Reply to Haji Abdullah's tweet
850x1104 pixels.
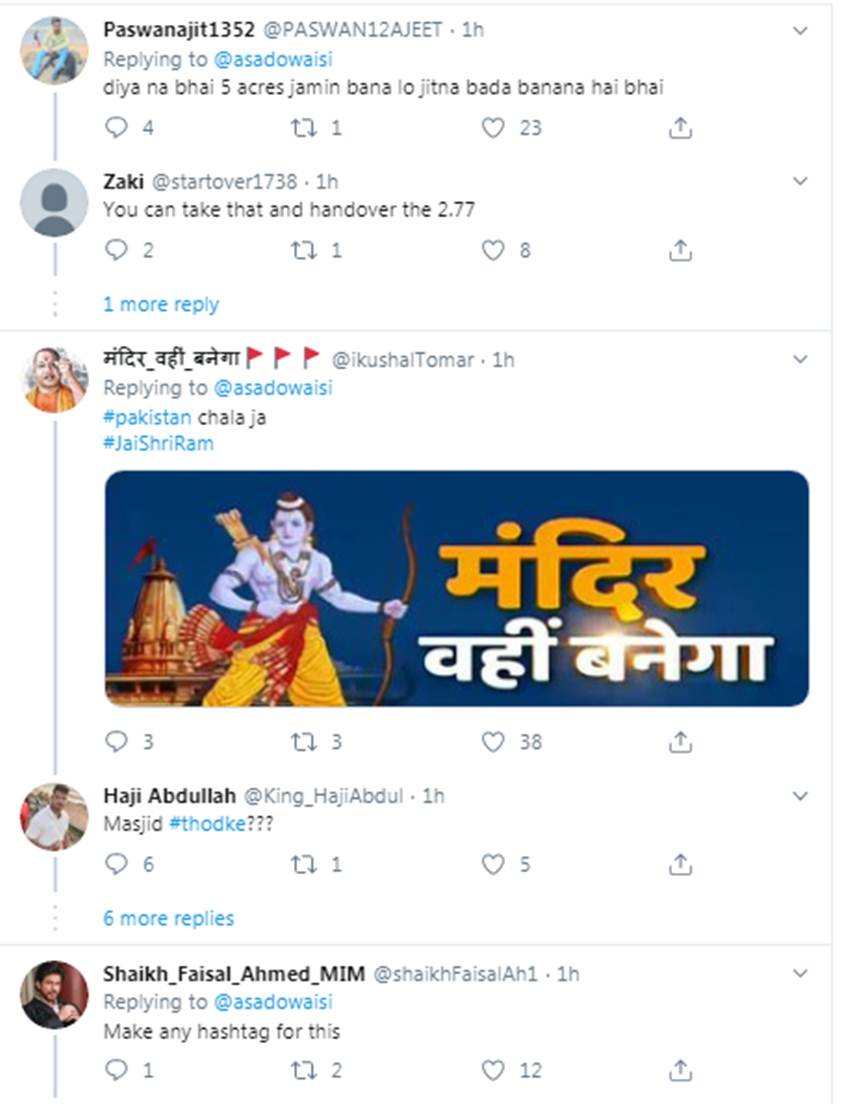117,864
